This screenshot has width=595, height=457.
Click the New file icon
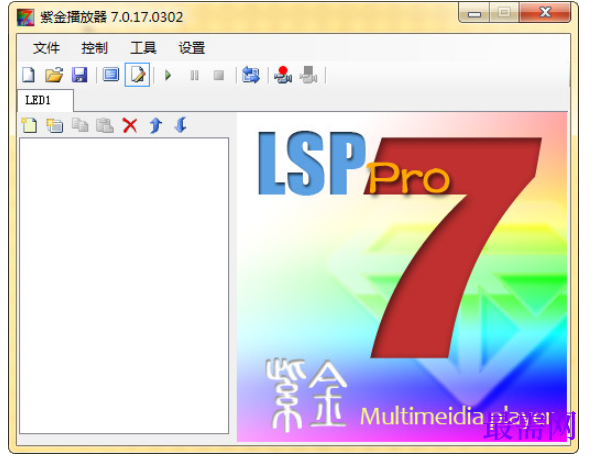(28, 75)
